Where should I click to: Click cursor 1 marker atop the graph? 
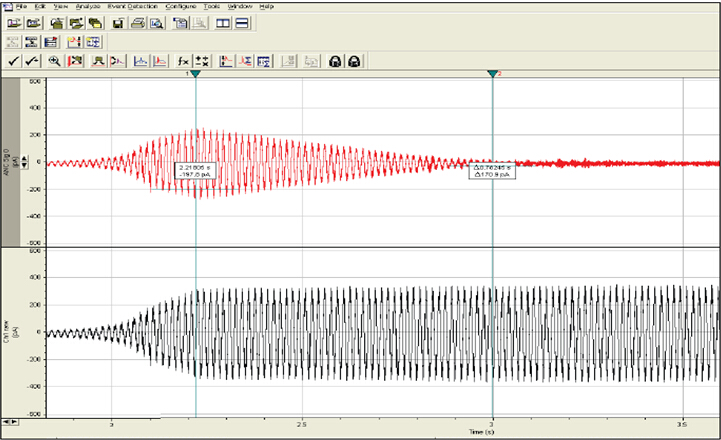point(195,75)
